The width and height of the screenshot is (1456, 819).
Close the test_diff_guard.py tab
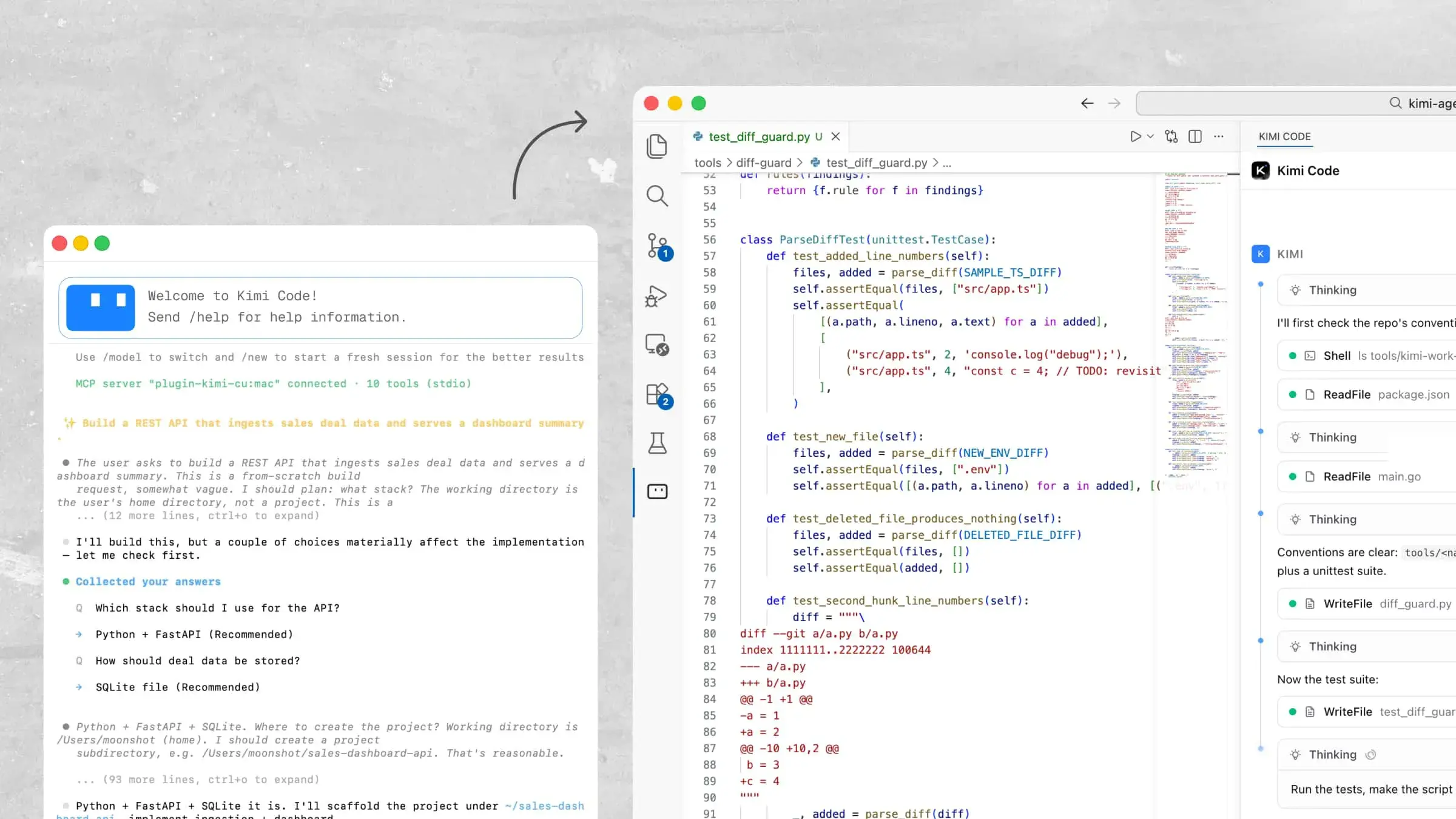(835, 136)
